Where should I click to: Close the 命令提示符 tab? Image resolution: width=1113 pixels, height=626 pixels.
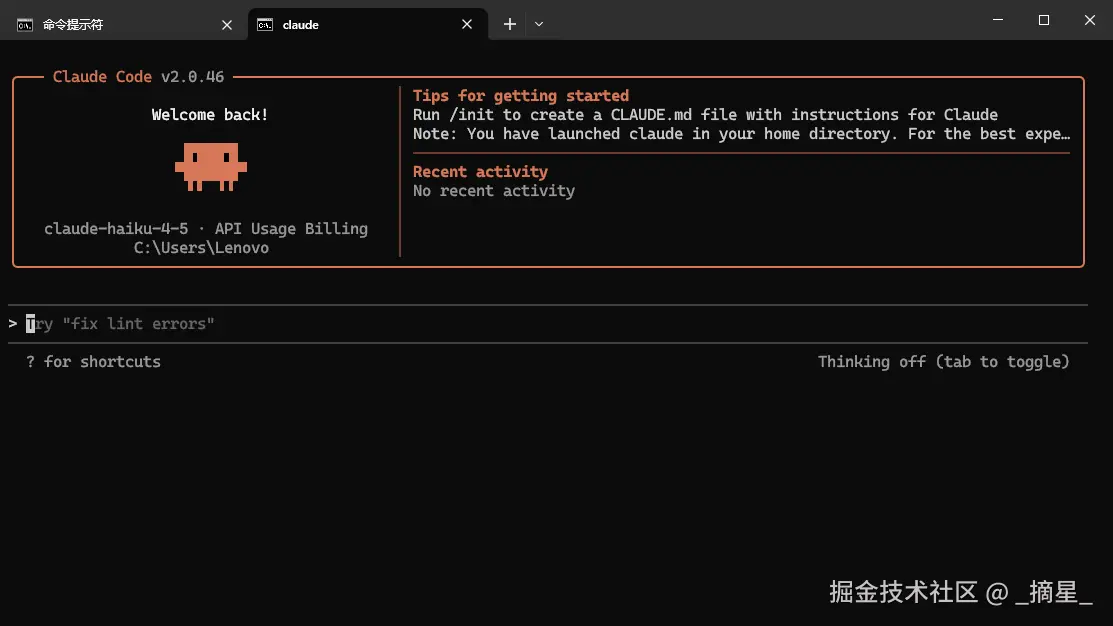(x=227, y=24)
